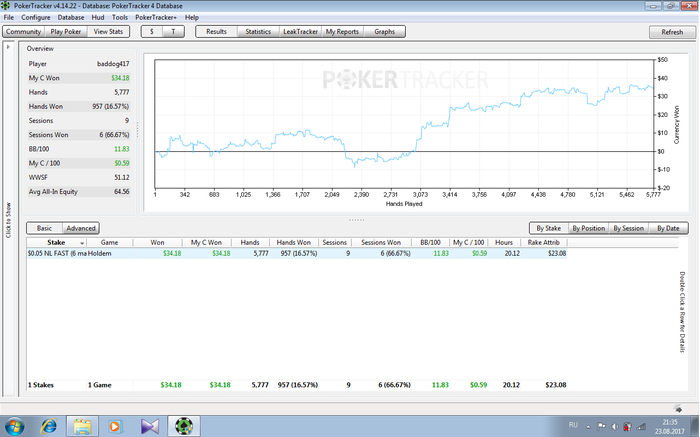This screenshot has height=437, width=700.
Task: Show hidden system tray icons arrow
Action: 588,427
